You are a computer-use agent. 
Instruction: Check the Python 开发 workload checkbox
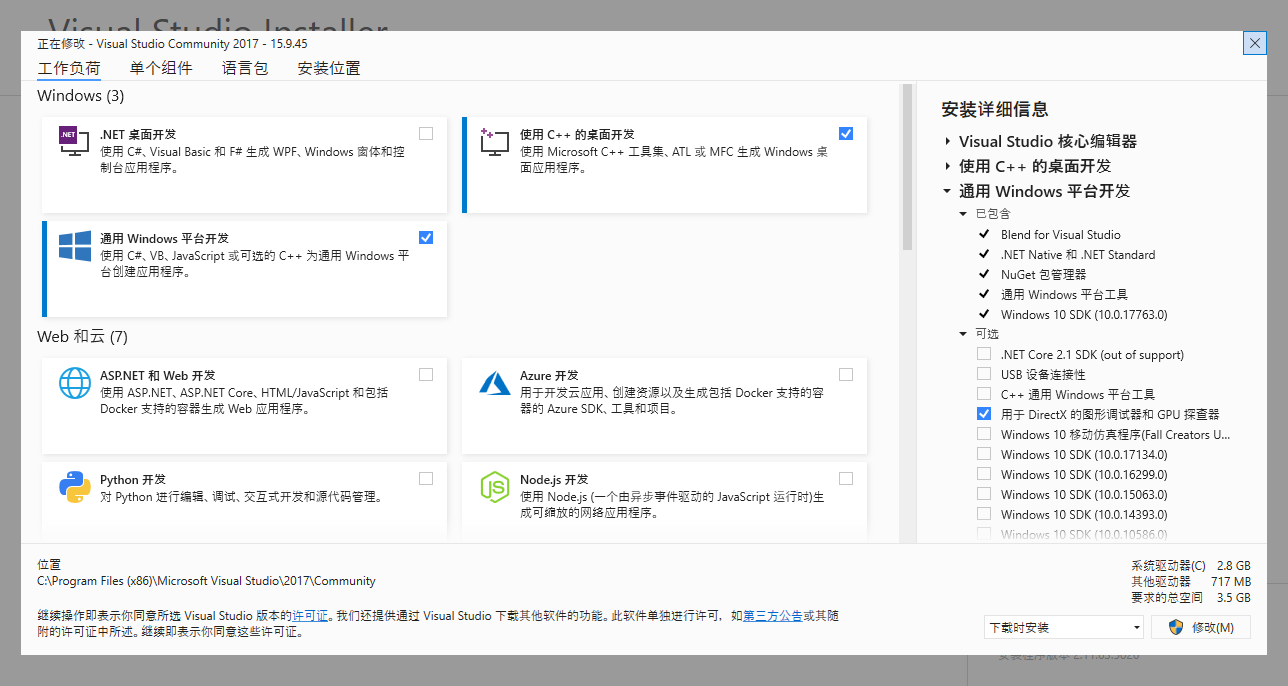(x=426, y=478)
